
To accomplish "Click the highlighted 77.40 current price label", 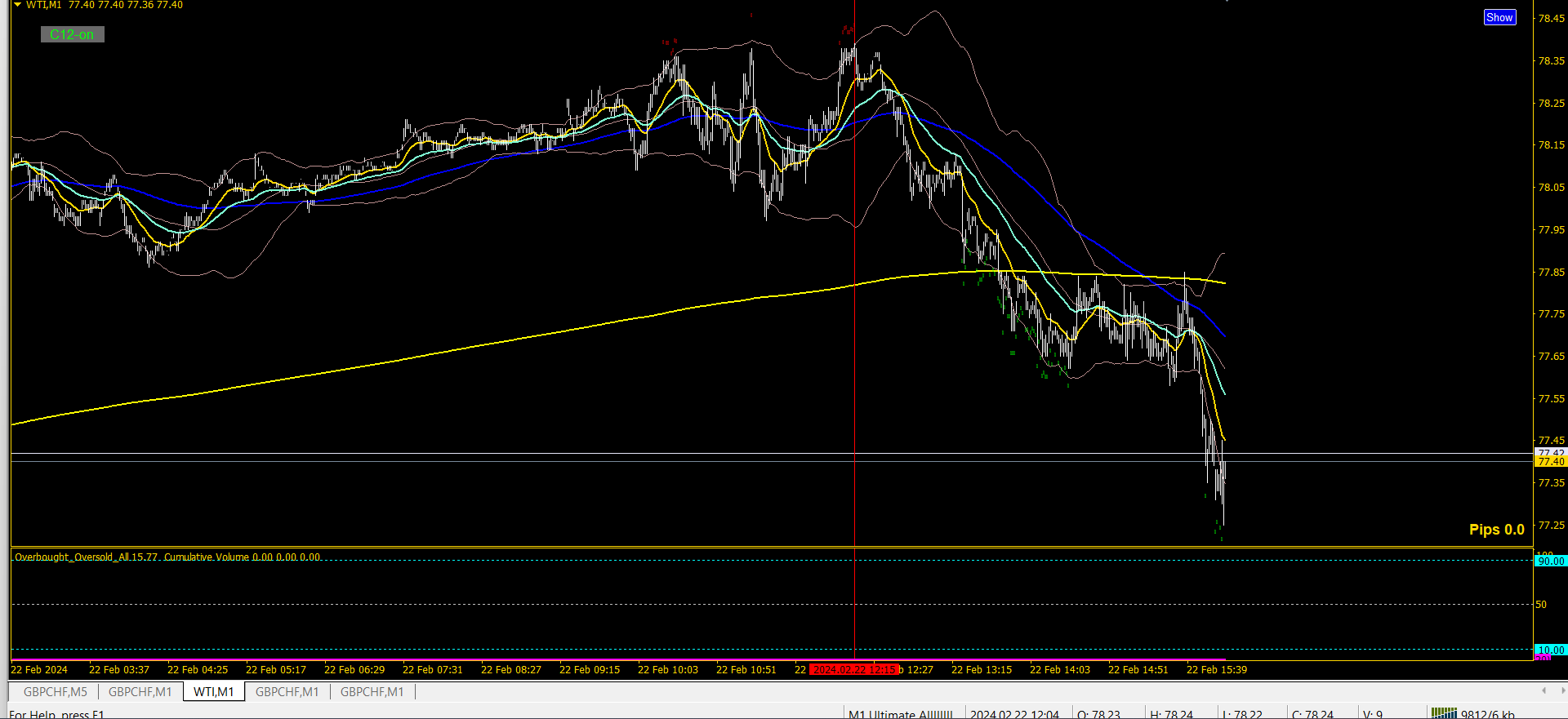I will (1551, 461).
